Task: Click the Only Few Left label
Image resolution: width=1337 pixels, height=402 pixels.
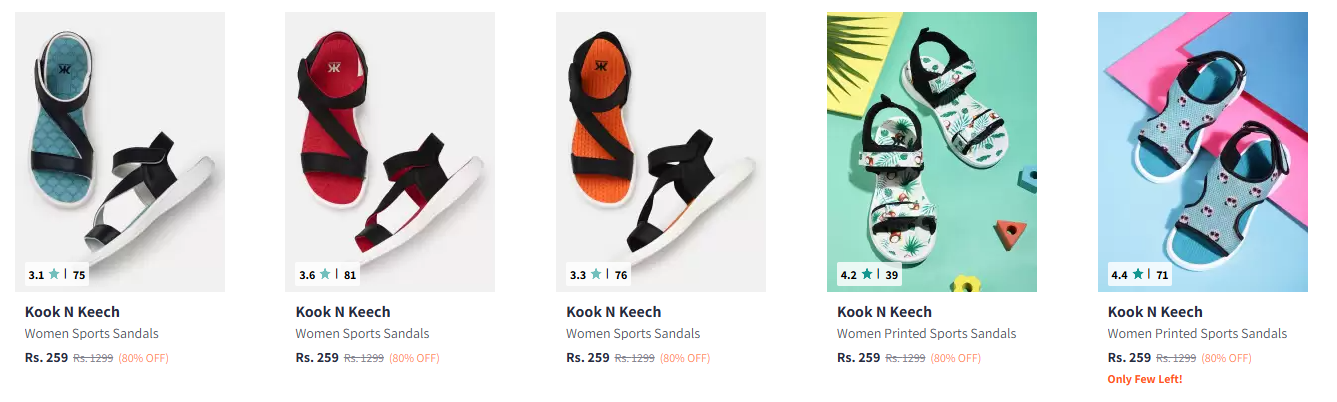Action: pos(1145,380)
